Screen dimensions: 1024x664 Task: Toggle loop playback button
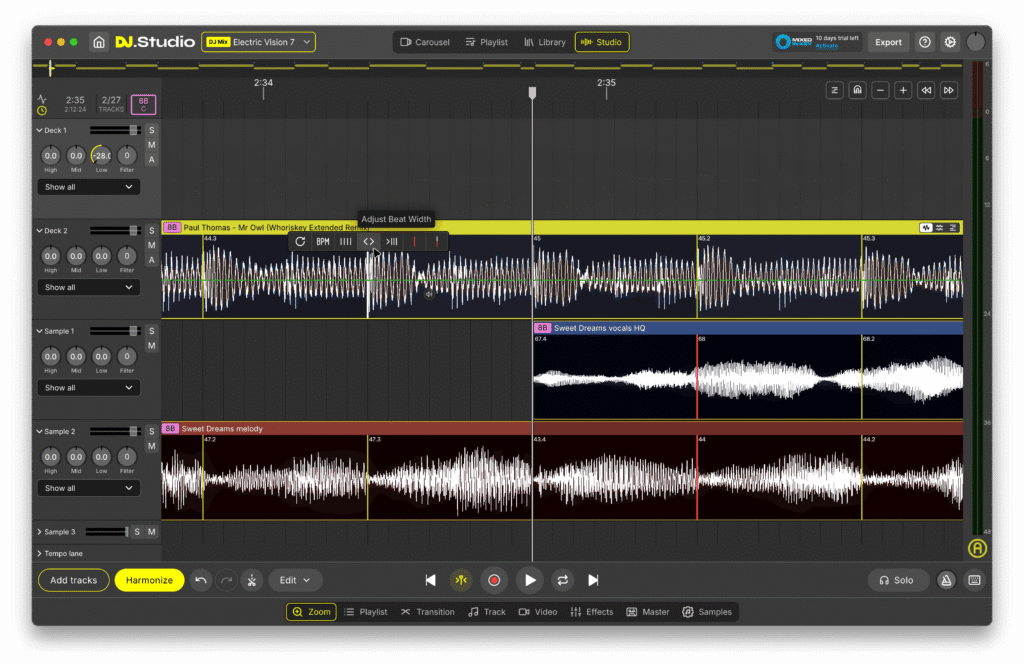(x=562, y=580)
